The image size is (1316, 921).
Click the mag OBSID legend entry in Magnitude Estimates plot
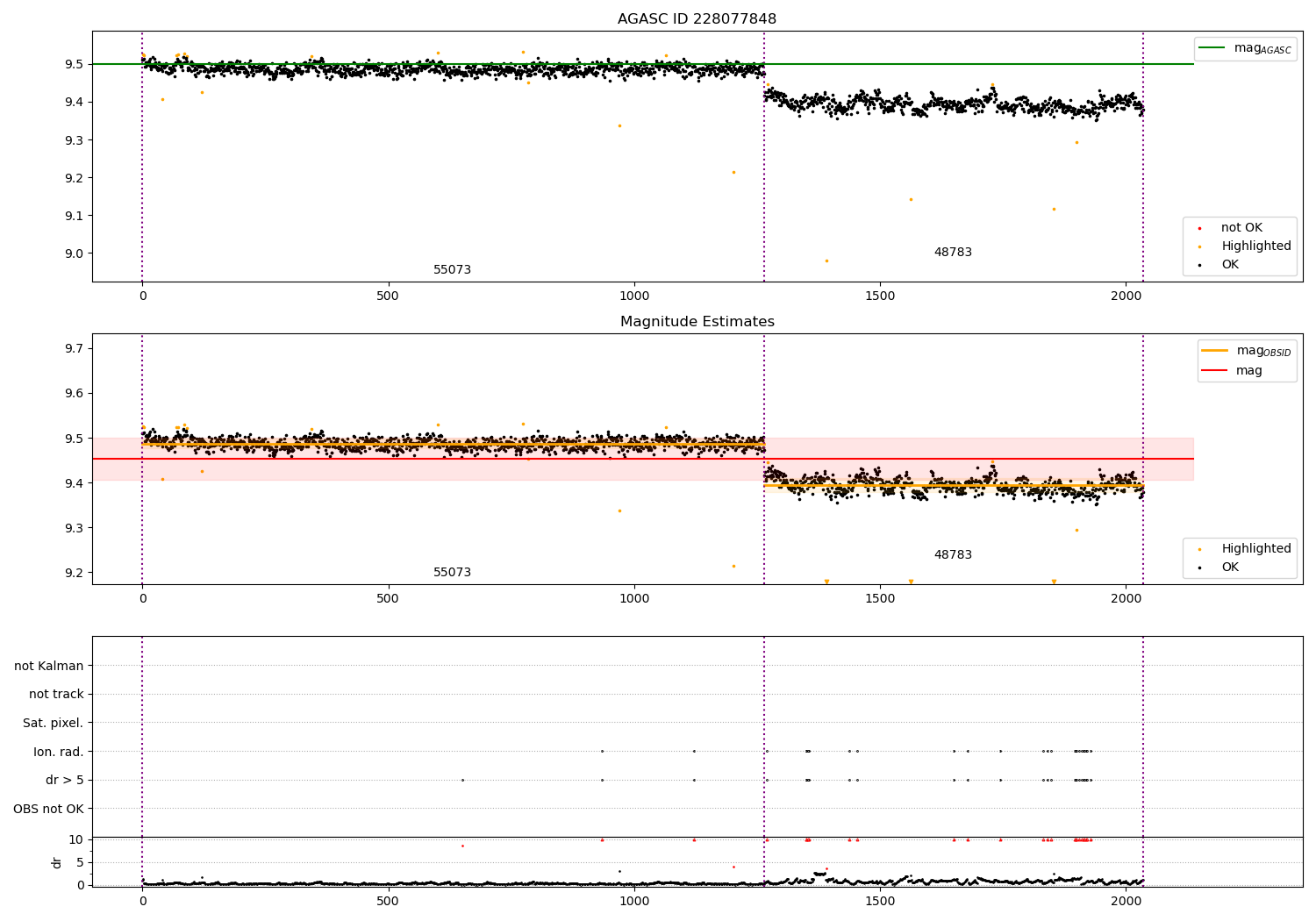1263,351
